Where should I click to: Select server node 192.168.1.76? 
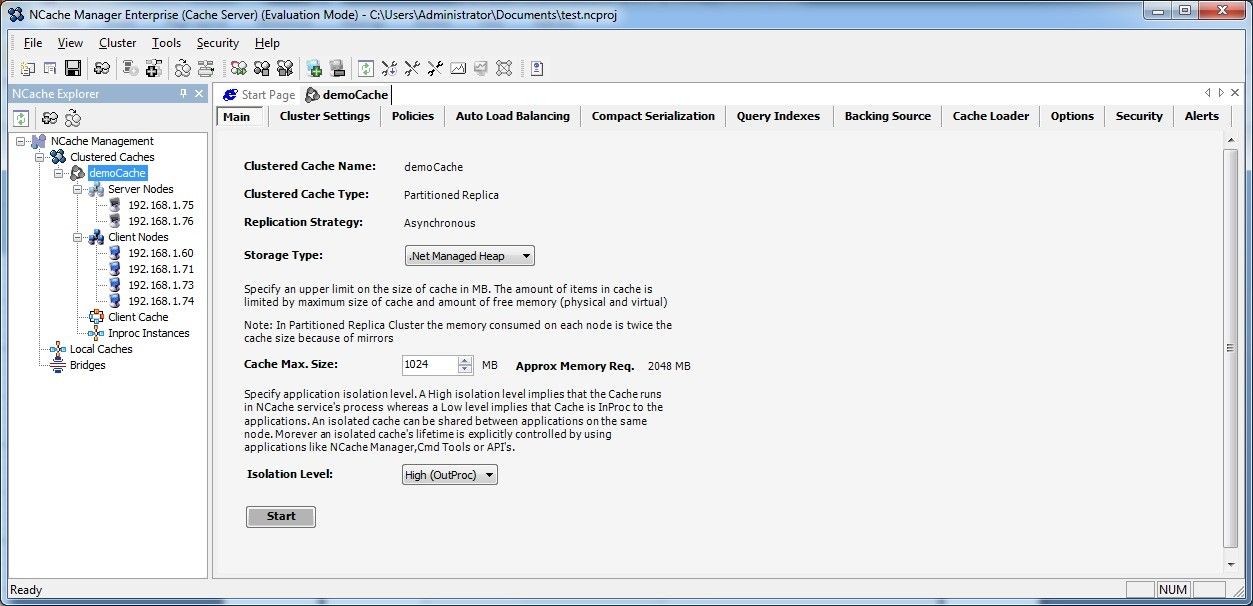[160, 221]
